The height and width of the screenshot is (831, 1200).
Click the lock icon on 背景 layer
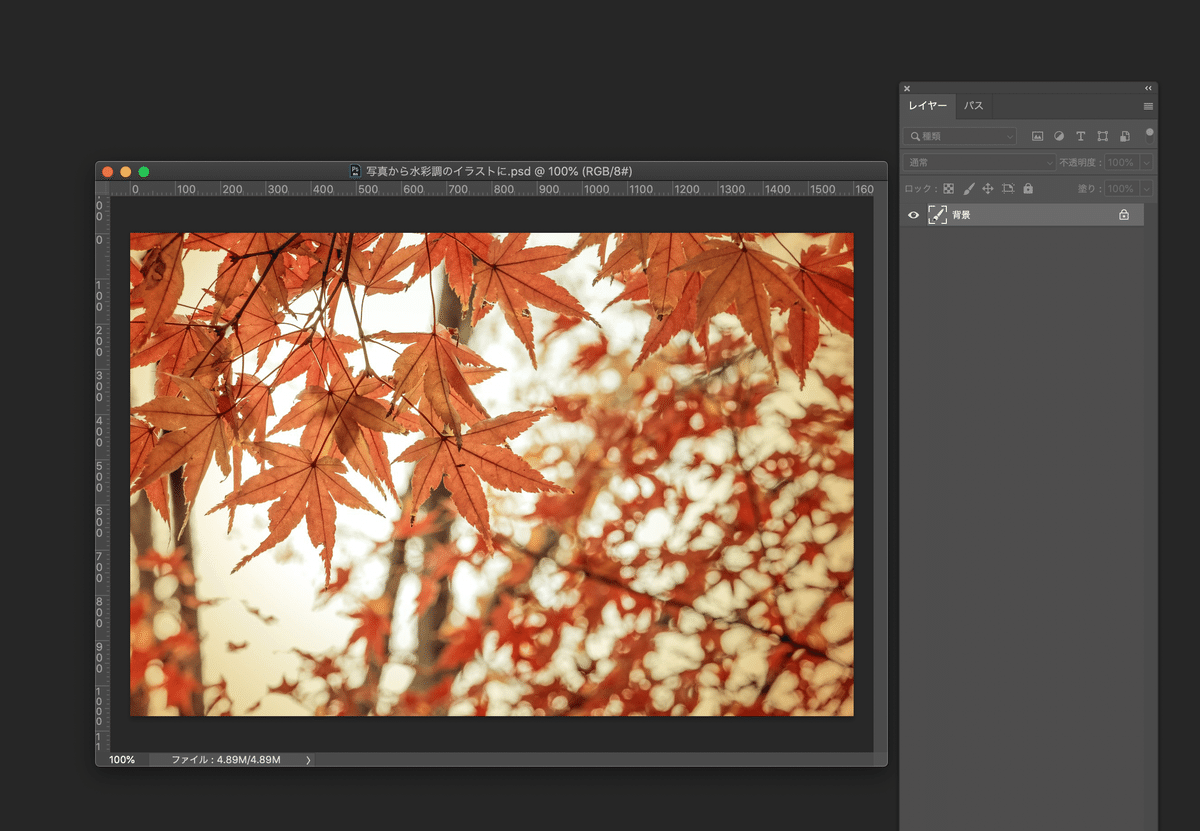coord(1124,215)
